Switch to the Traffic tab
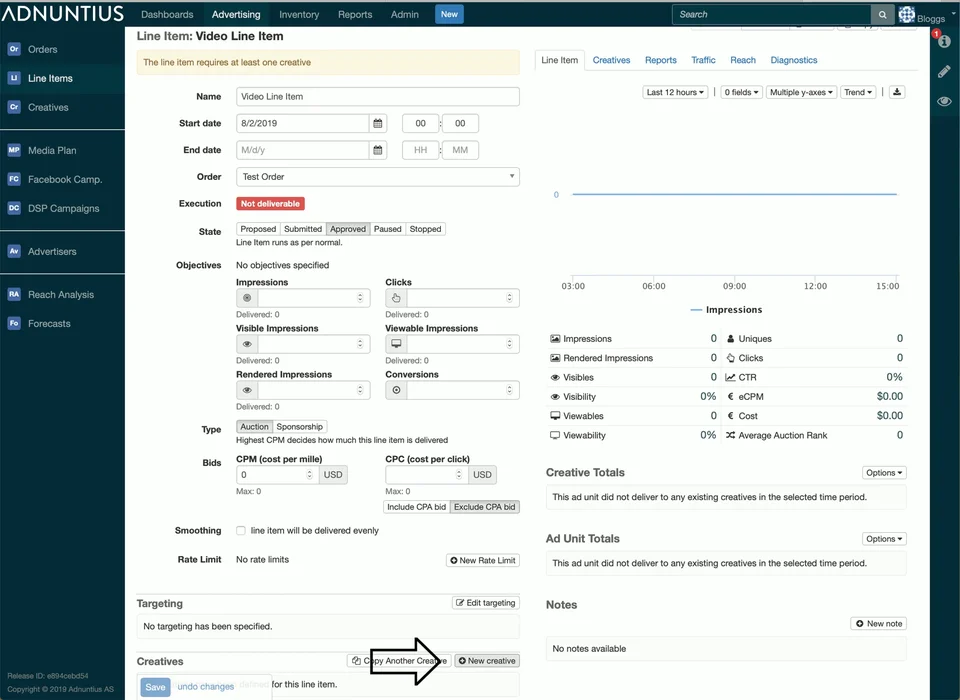 point(703,60)
